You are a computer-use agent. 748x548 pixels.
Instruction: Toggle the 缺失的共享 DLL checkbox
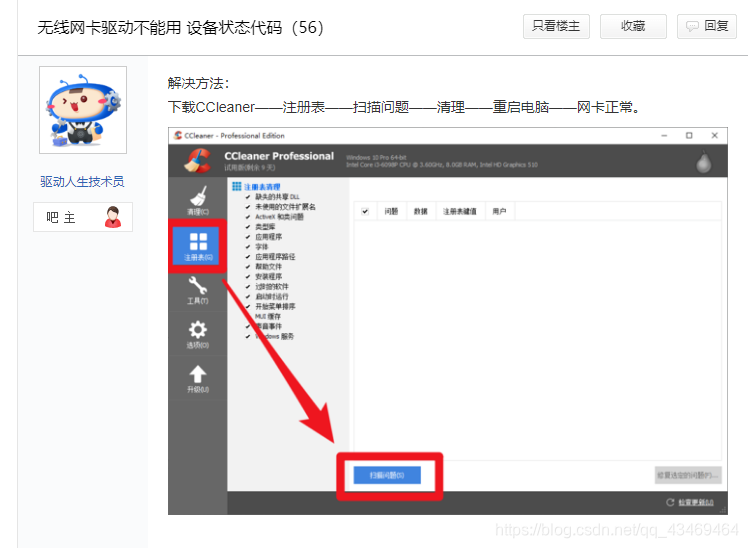click(x=248, y=196)
